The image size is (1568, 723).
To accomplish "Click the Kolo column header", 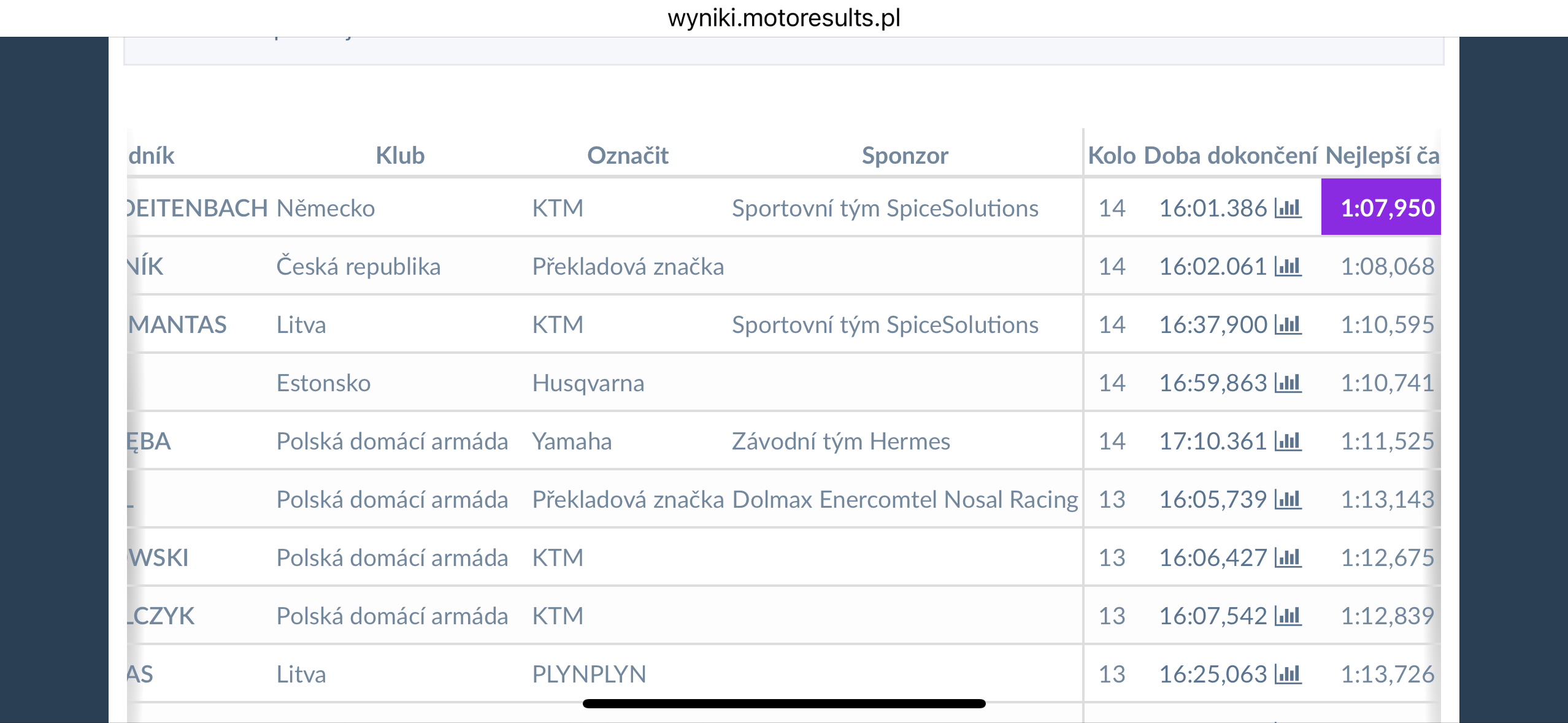I will (x=1112, y=156).
